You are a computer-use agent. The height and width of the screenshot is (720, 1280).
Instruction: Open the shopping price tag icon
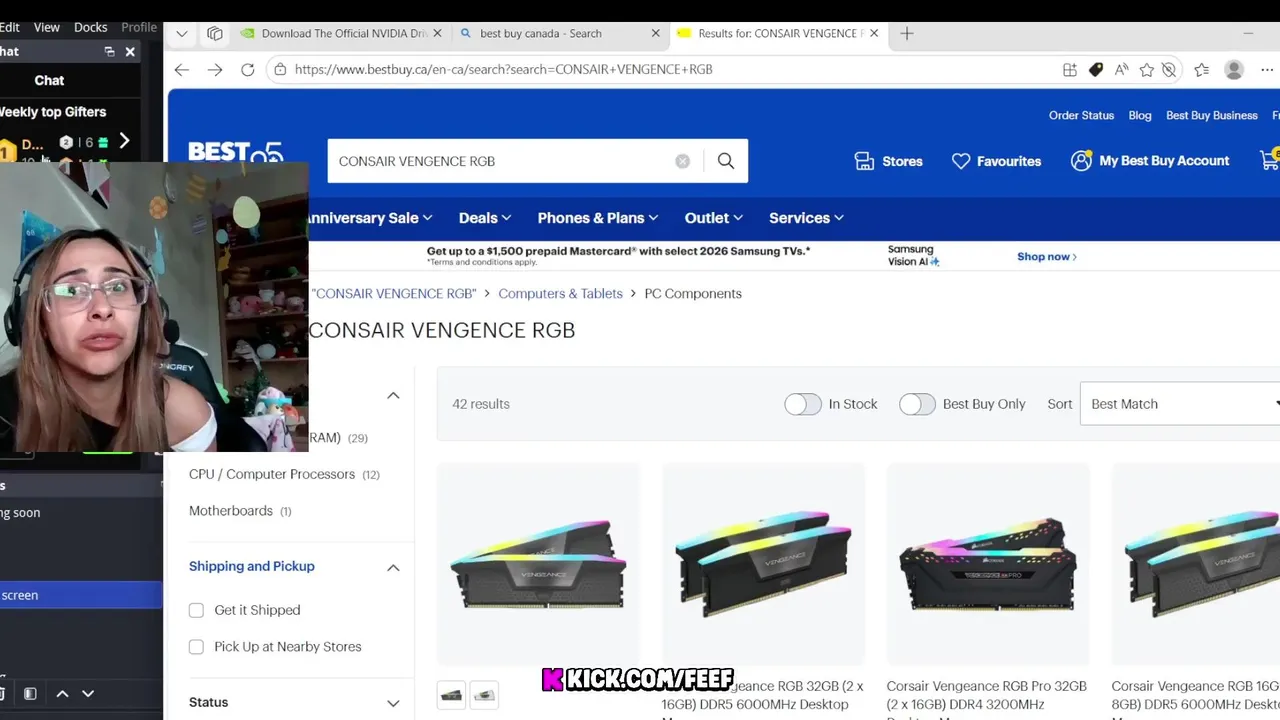(x=1096, y=70)
